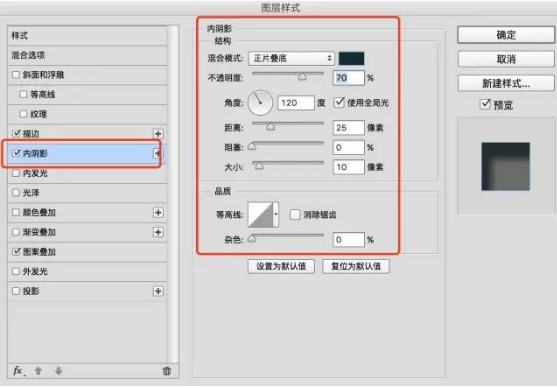The height and width of the screenshot is (388, 557).
Task: Toggle the 使用全局光 checkbox
Action: (339, 103)
